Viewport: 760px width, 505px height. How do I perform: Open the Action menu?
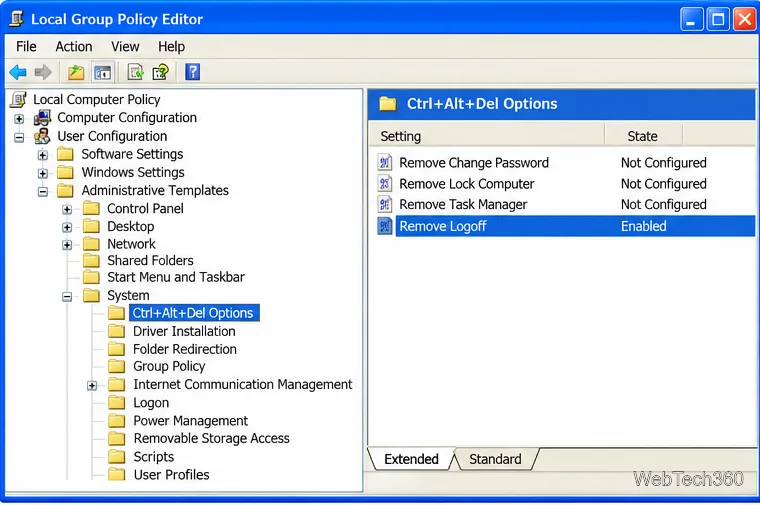tap(74, 47)
